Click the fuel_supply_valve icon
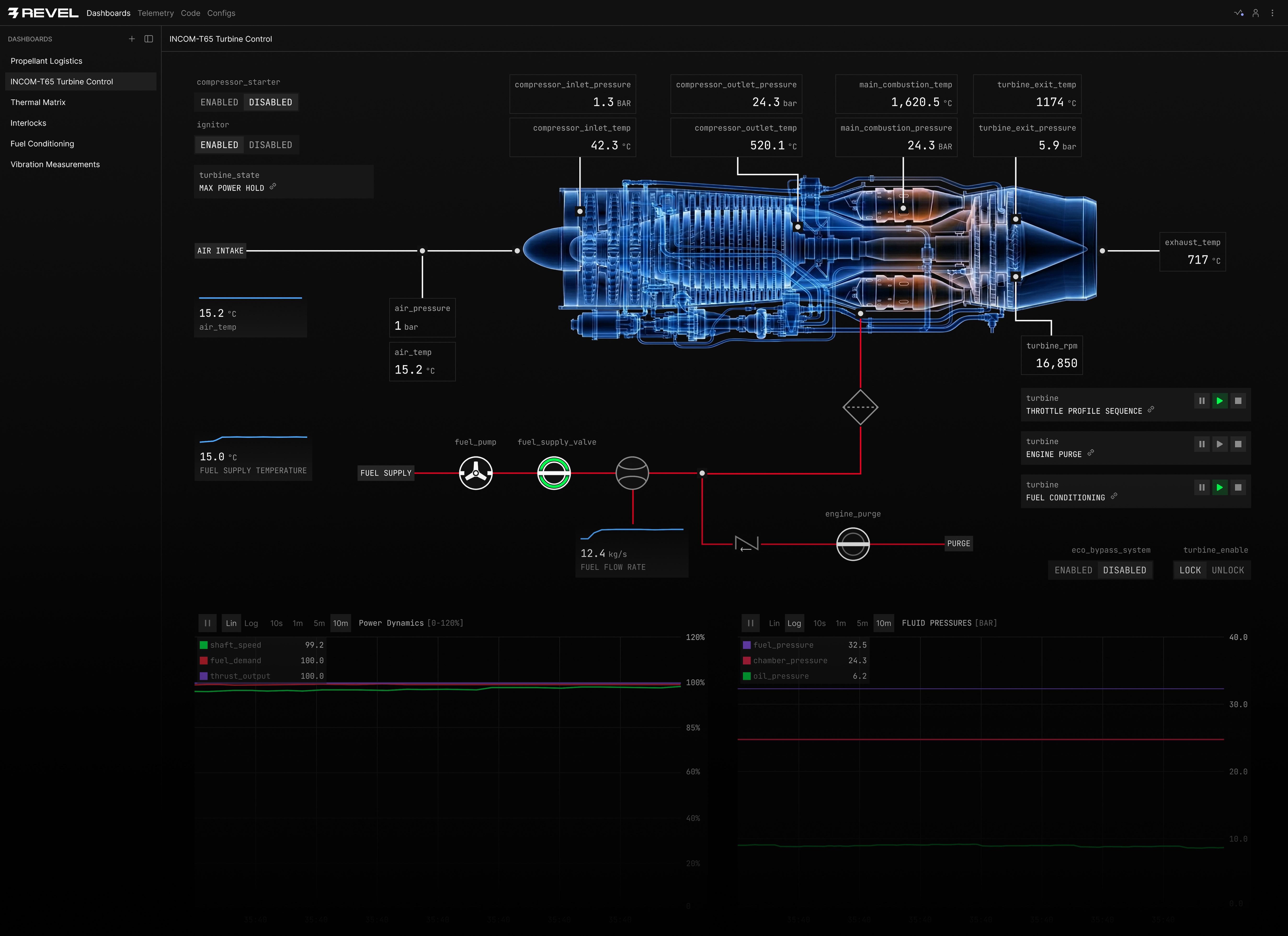Image resolution: width=1288 pixels, height=936 pixels. pos(554,473)
